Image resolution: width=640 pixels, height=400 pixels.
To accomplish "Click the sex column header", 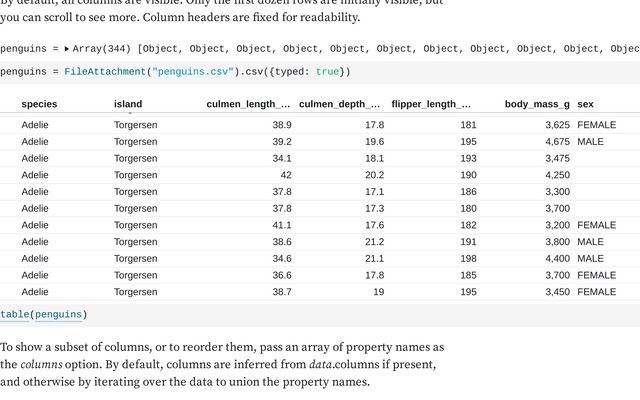I will (x=585, y=104).
